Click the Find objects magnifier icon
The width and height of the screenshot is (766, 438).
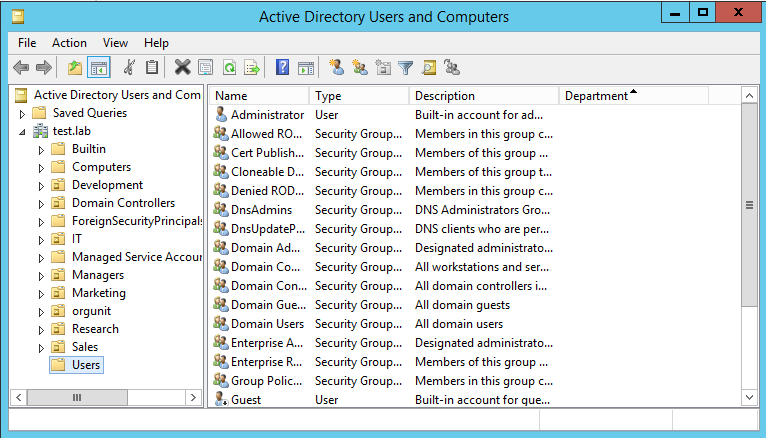click(429, 67)
